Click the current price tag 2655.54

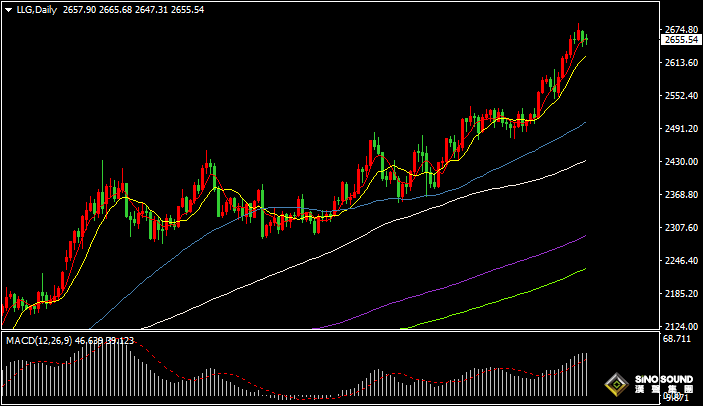click(680, 40)
